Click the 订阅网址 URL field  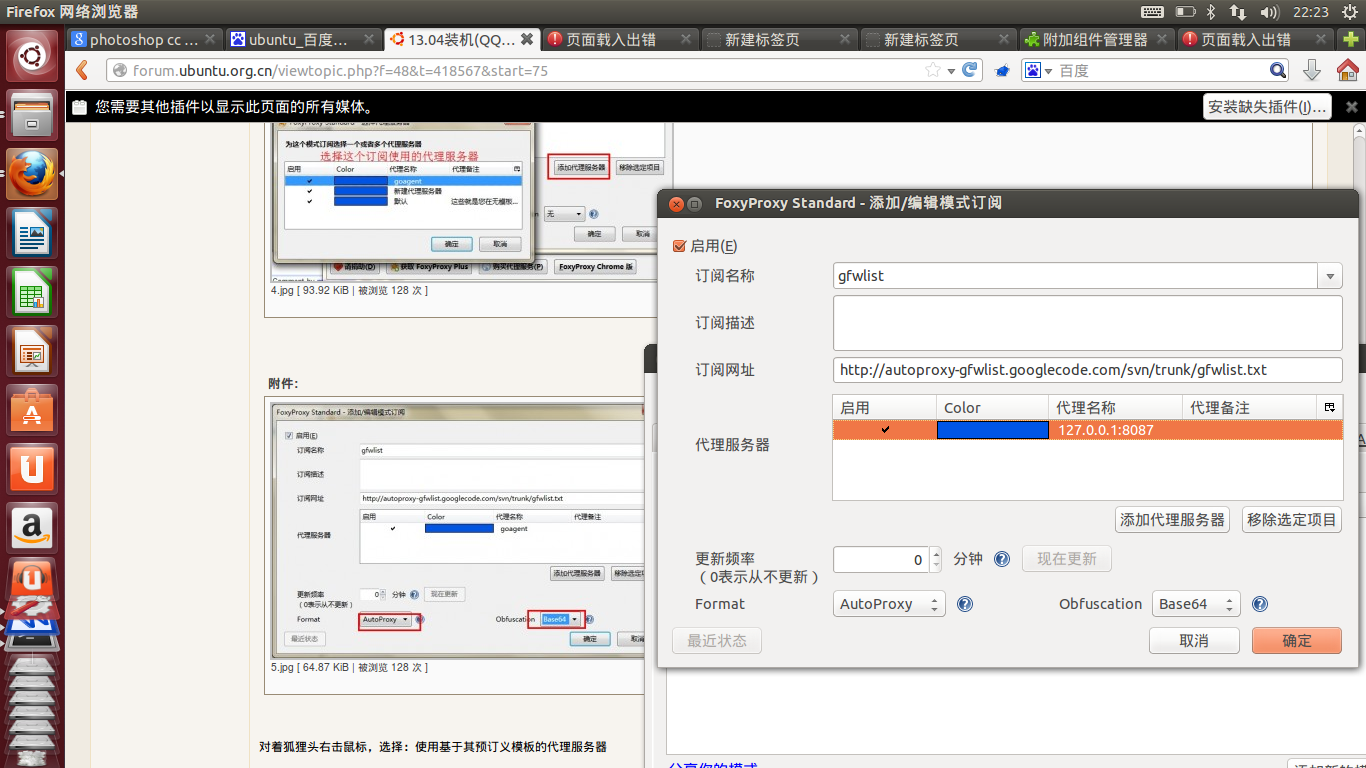1088,370
